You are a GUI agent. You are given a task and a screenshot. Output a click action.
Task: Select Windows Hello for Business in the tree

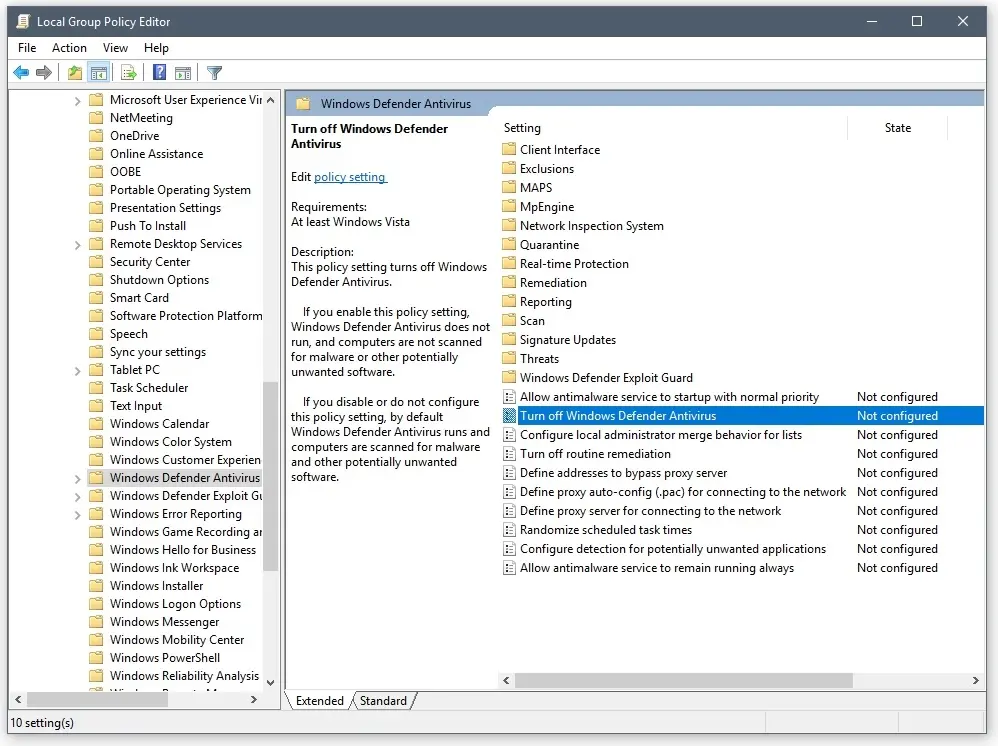pyautogui.click(x=183, y=550)
